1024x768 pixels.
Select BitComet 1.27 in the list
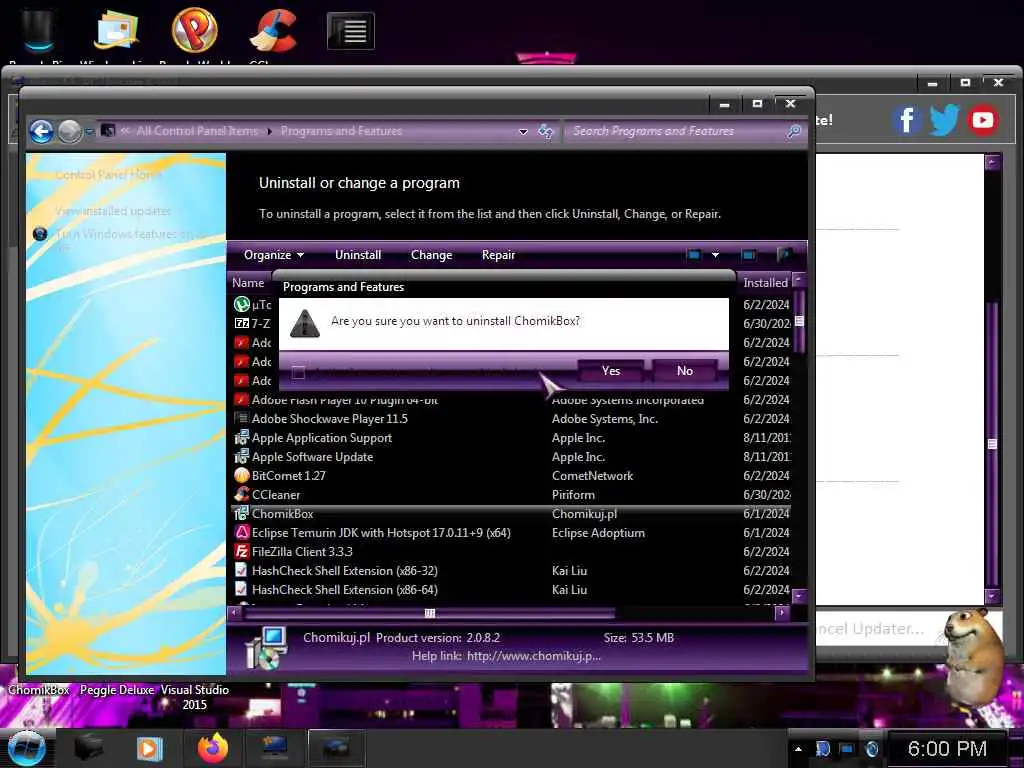coord(511,475)
